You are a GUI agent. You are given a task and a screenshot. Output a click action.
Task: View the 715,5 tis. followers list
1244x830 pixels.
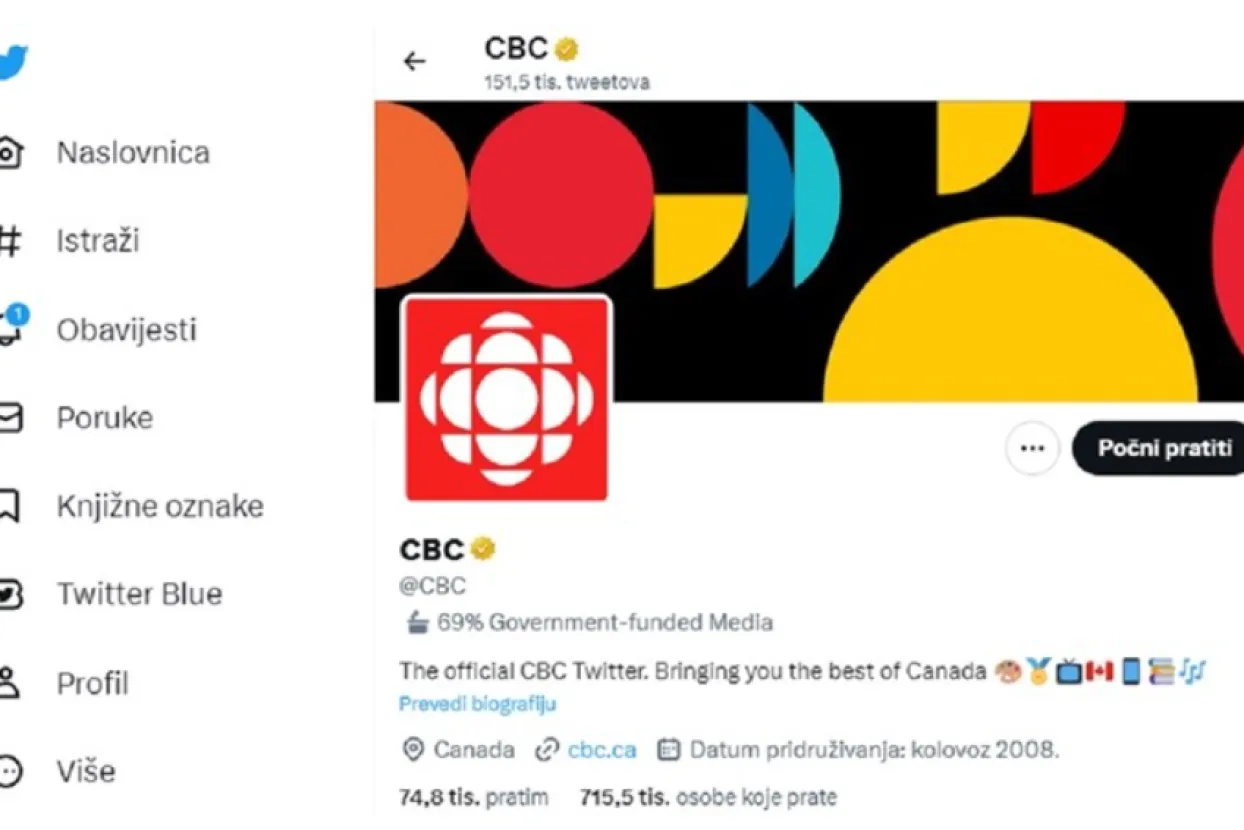(707, 797)
